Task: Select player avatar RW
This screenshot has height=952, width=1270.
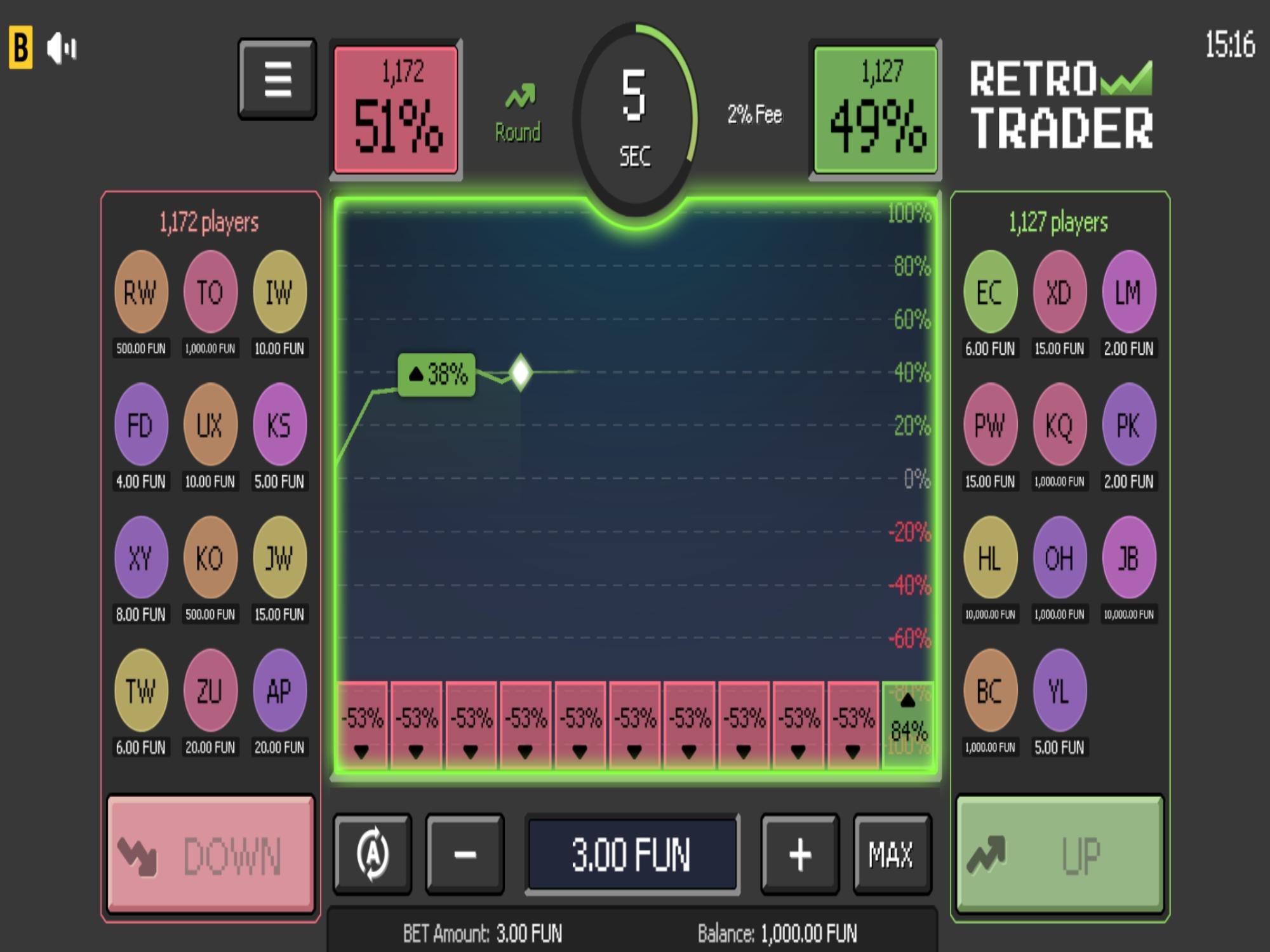Action: (x=142, y=291)
